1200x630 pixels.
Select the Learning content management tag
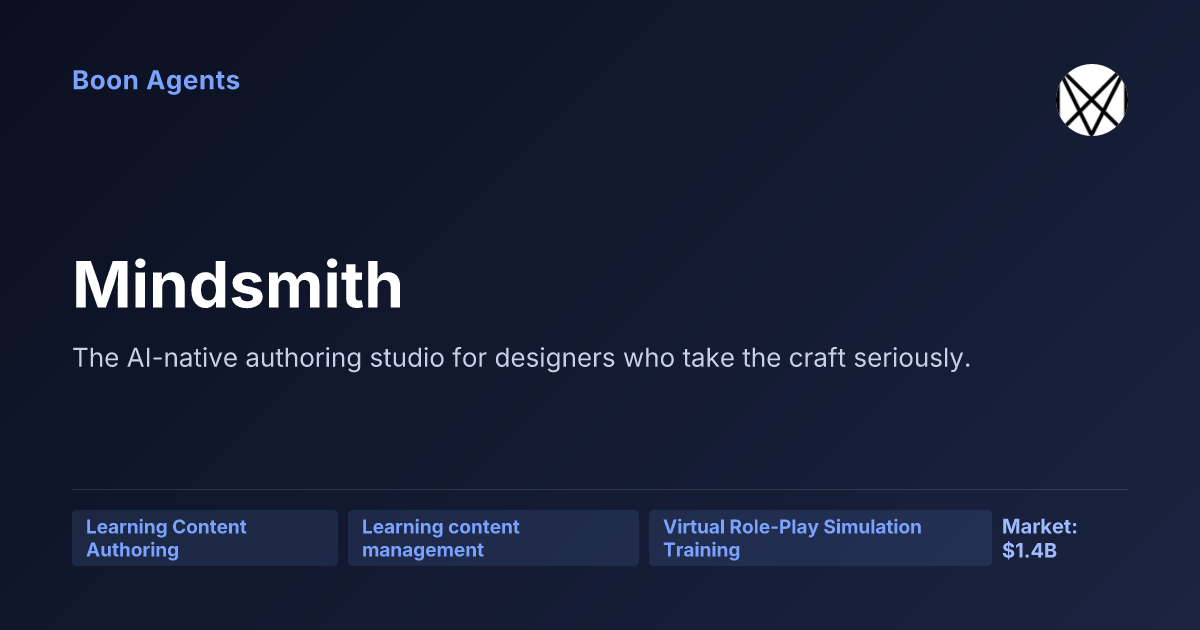(493, 538)
